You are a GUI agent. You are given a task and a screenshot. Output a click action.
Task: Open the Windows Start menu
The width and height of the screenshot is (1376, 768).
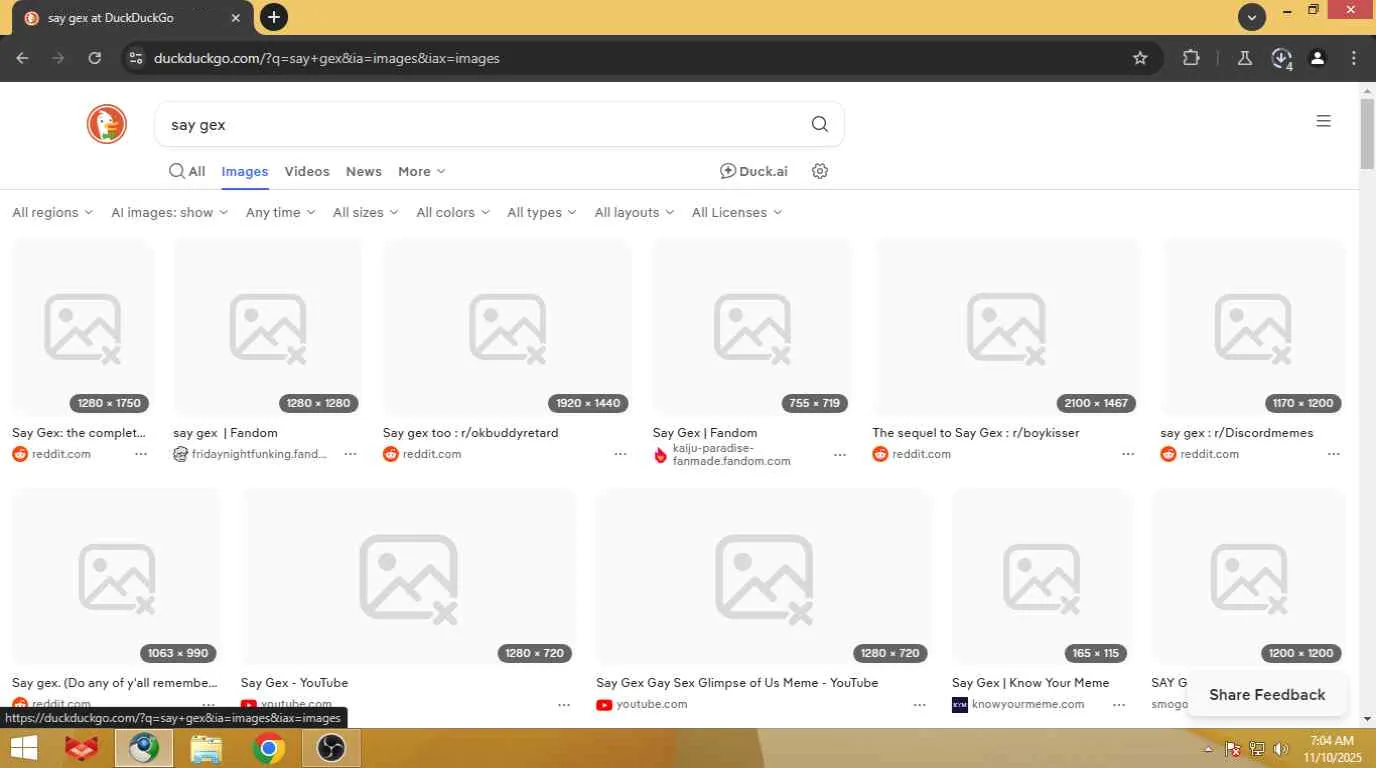click(x=23, y=748)
